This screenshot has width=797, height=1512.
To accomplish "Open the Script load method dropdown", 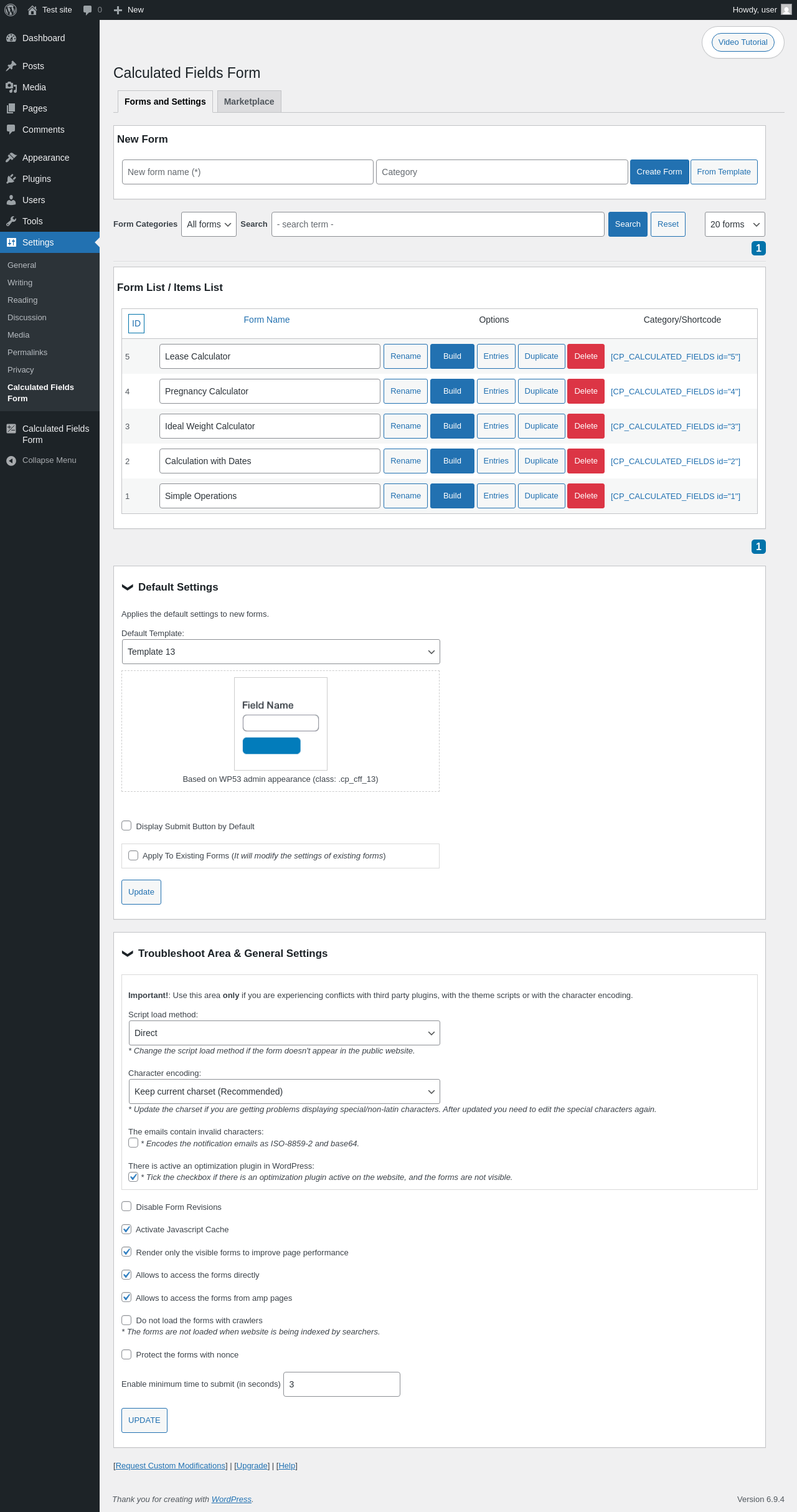I will click(285, 1033).
